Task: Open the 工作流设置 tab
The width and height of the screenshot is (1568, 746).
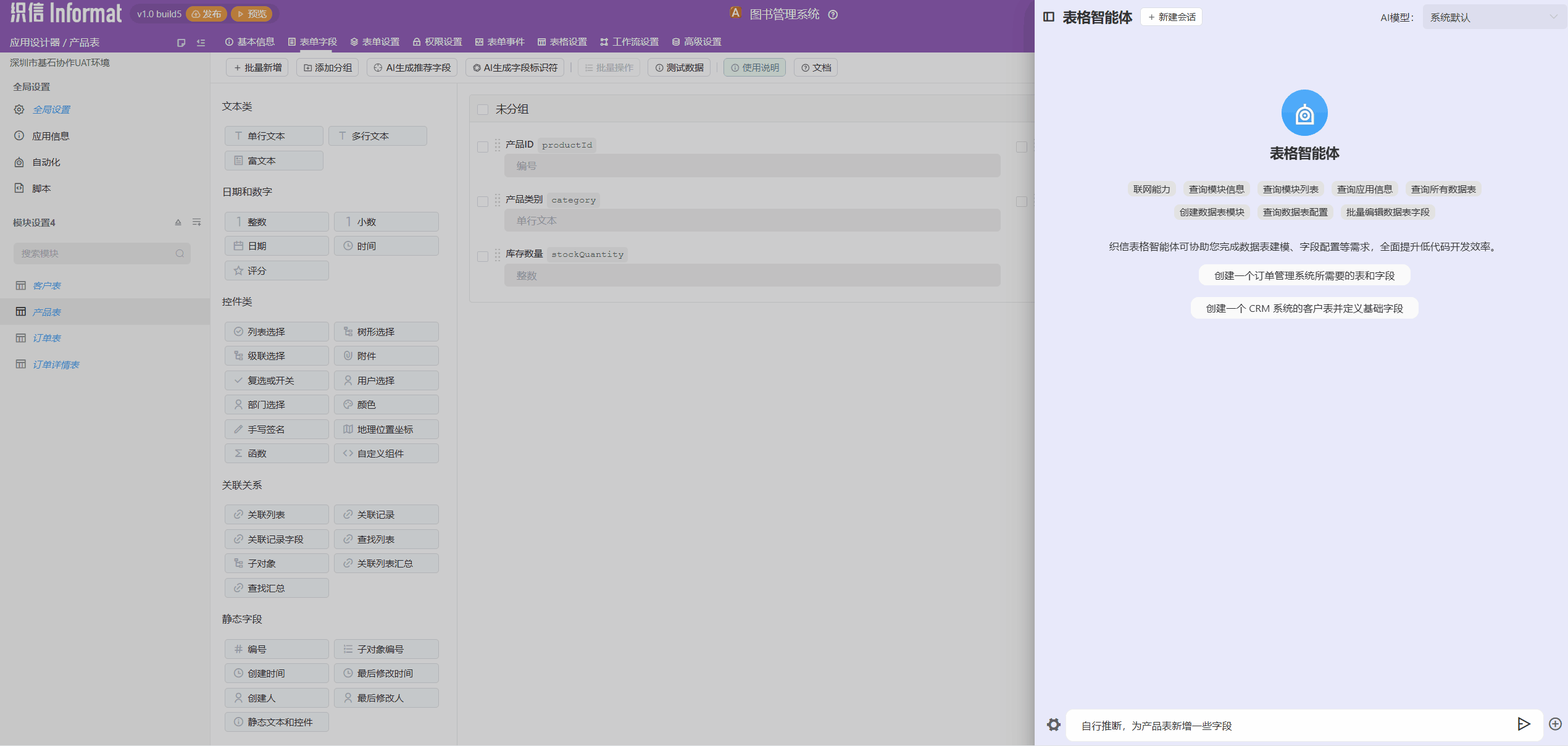Action: click(x=629, y=42)
